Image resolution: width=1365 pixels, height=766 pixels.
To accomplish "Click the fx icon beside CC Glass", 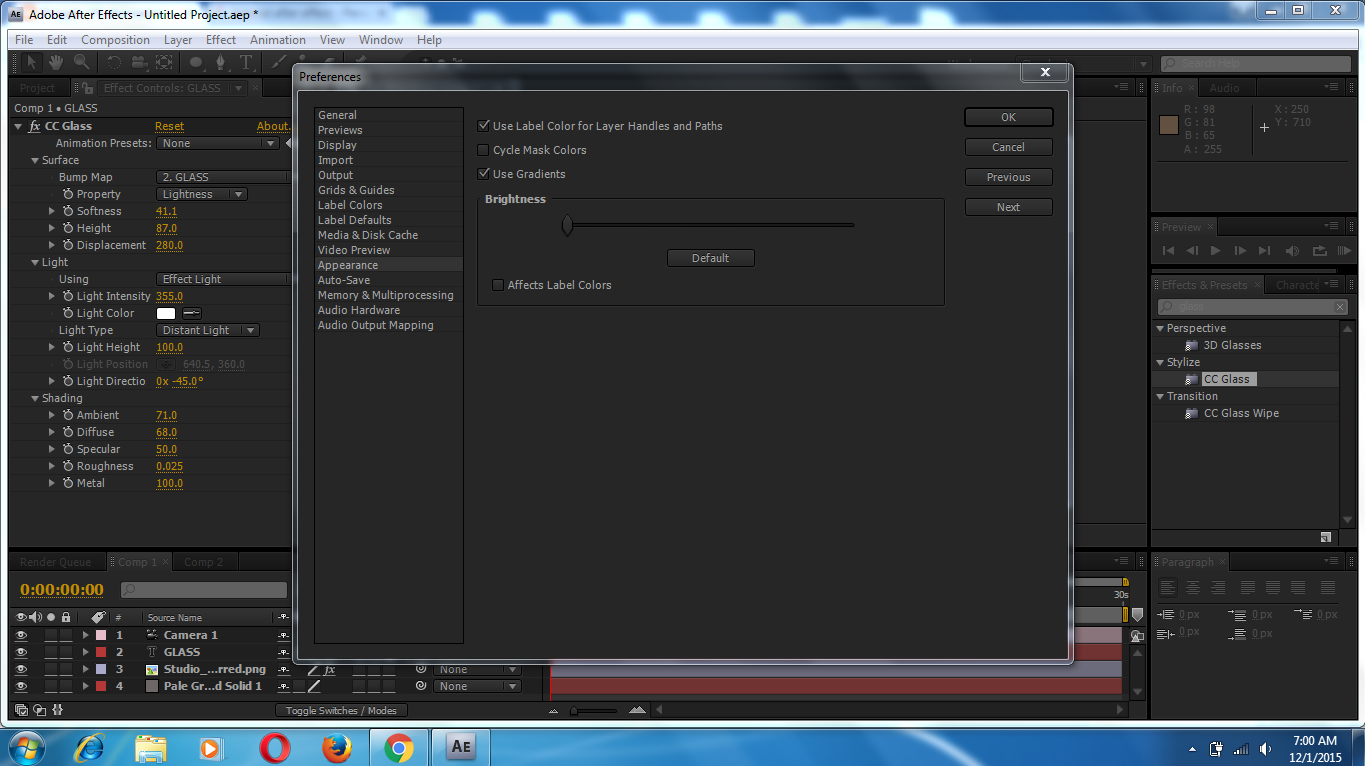I will pos(35,126).
